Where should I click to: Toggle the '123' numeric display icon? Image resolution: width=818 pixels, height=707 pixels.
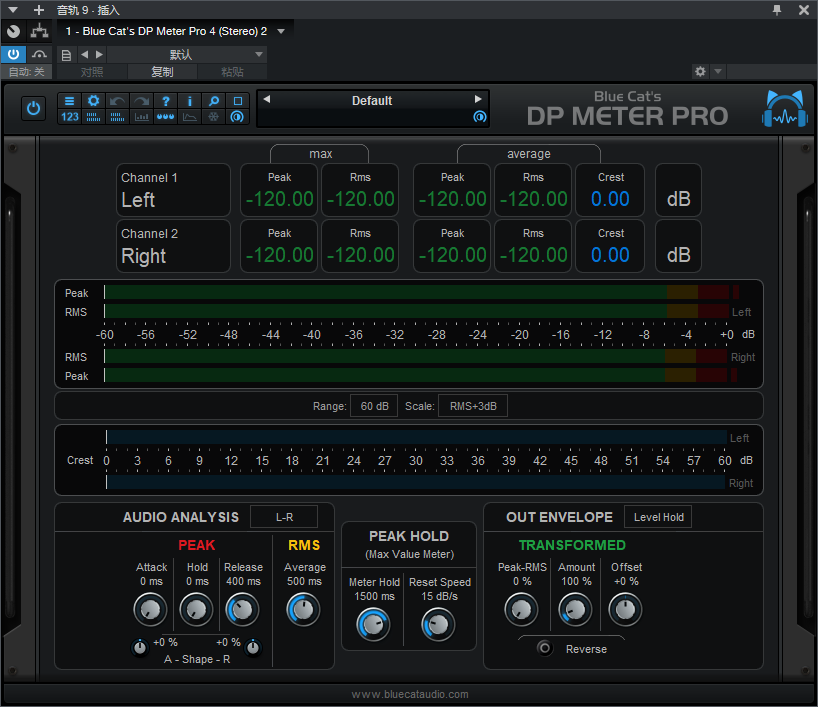[x=69, y=116]
